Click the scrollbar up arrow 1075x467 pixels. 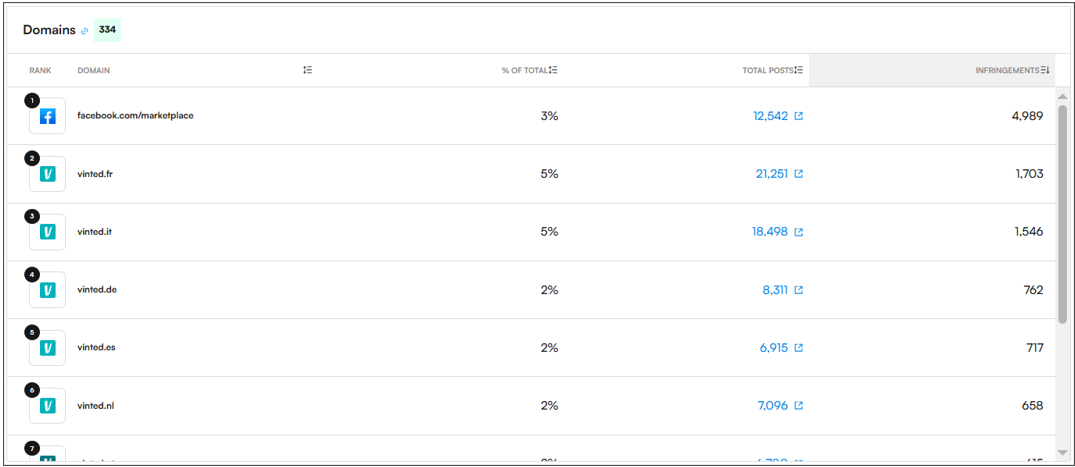(1063, 97)
